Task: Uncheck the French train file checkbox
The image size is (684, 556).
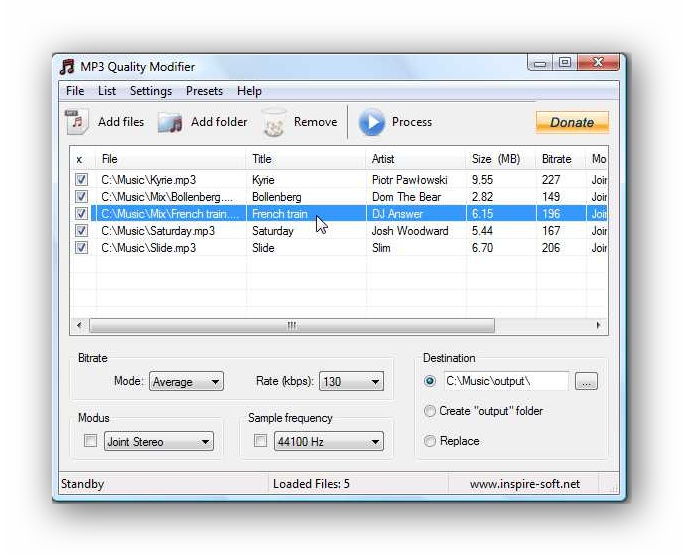Action: (x=81, y=214)
